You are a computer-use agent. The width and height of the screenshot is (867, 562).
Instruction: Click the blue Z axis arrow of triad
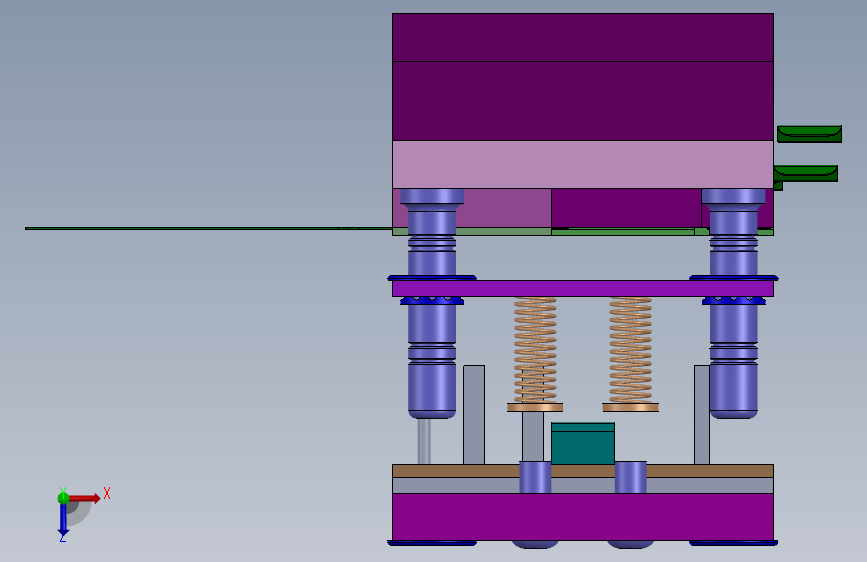pos(63,518)
